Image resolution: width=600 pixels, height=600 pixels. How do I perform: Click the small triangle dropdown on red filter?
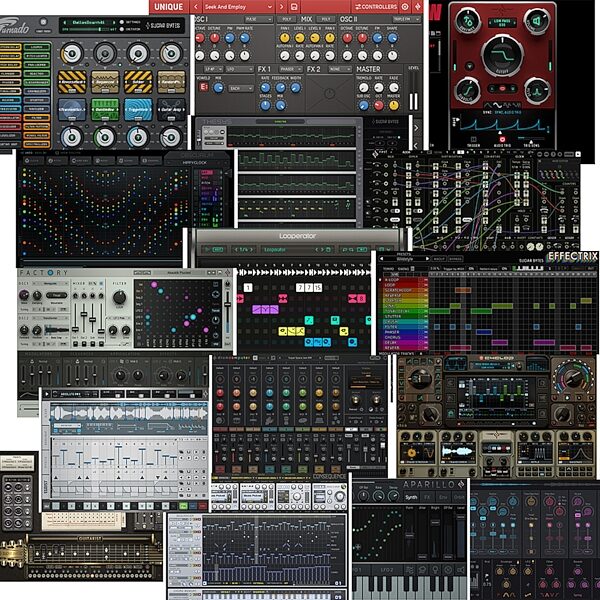[x=470, y=65]
